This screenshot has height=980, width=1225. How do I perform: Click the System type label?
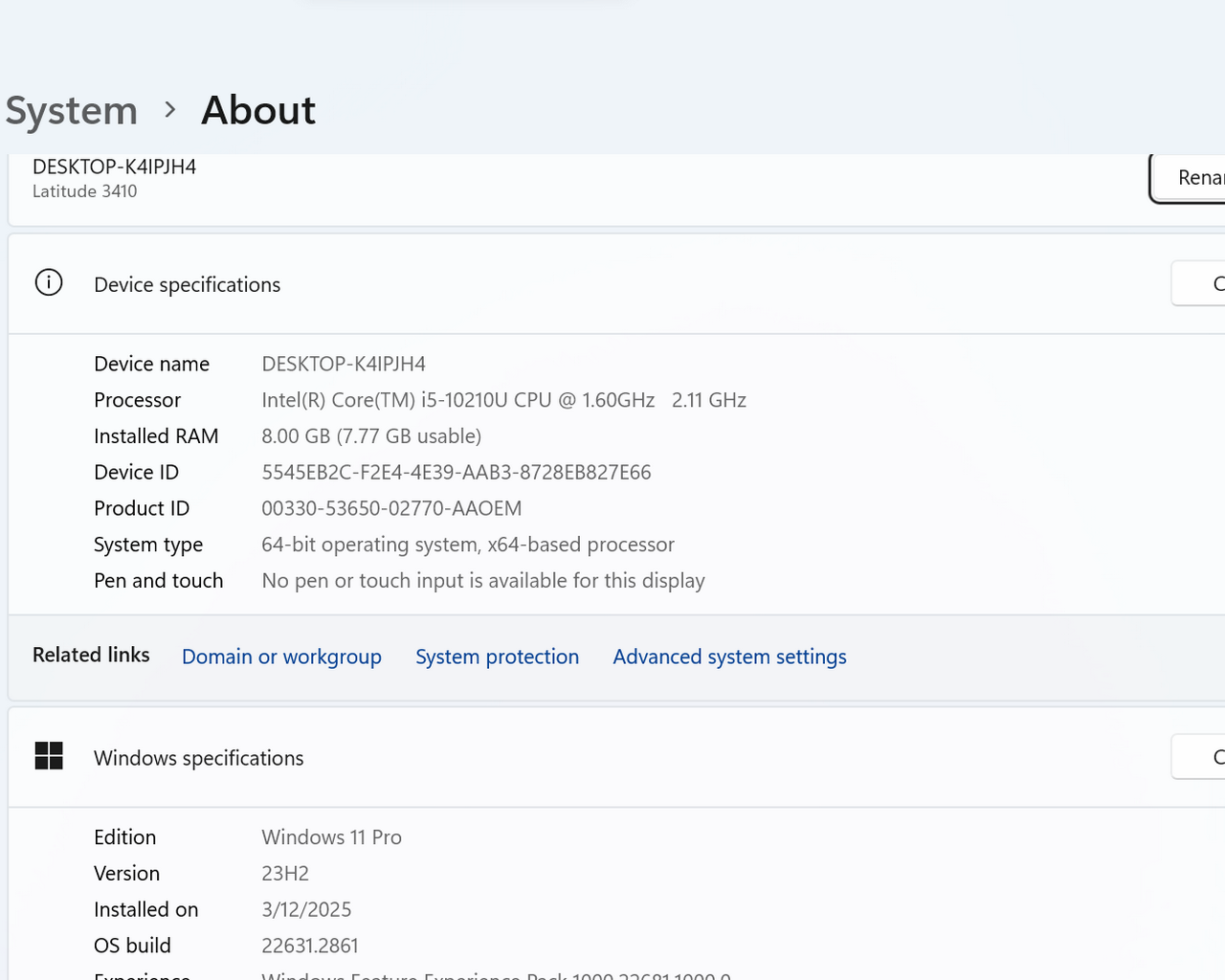point(148,545)
